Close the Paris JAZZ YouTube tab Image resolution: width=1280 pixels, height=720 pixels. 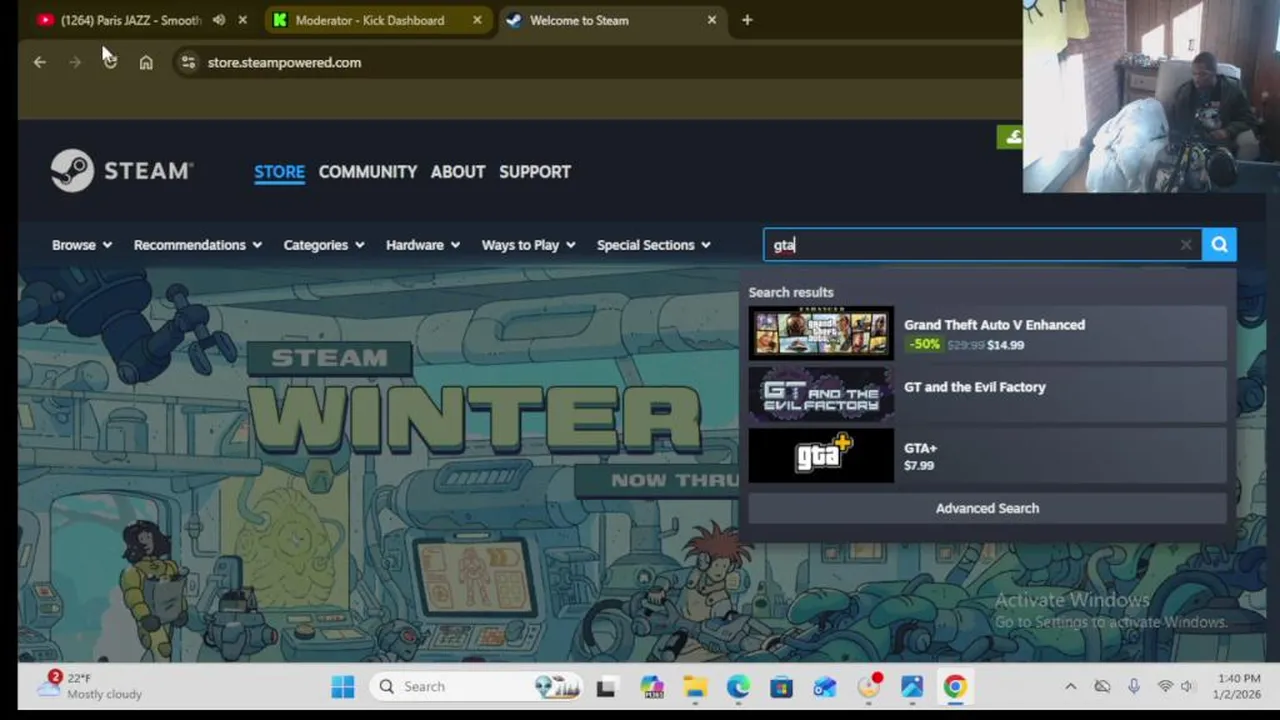tap(242, 20)
